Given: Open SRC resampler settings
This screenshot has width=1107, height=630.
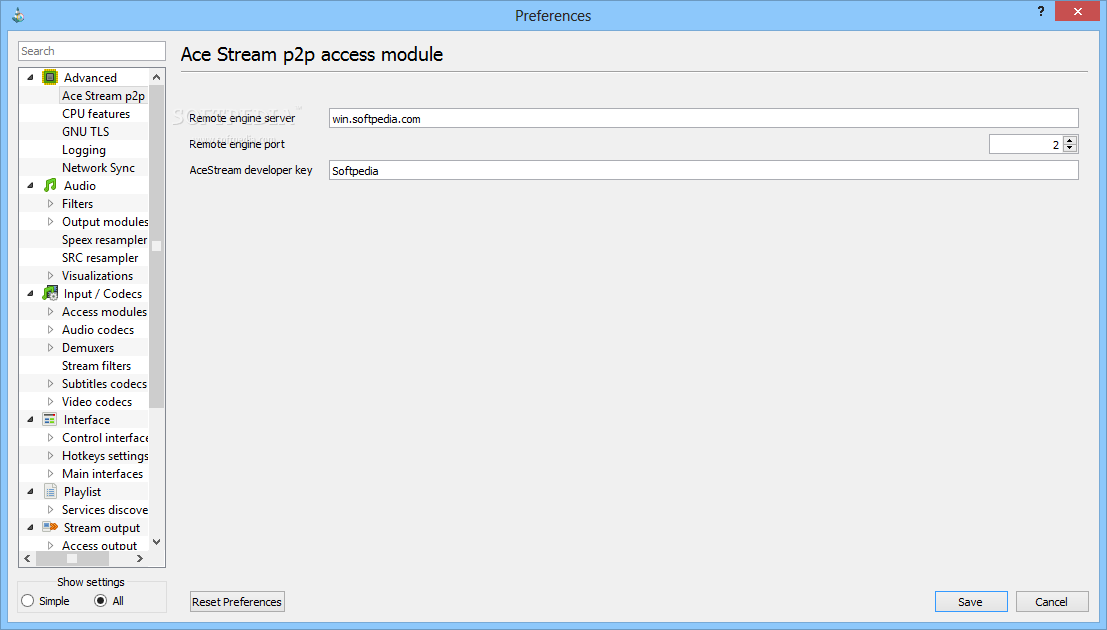Looking at the screenshot, I should point(100,258).
